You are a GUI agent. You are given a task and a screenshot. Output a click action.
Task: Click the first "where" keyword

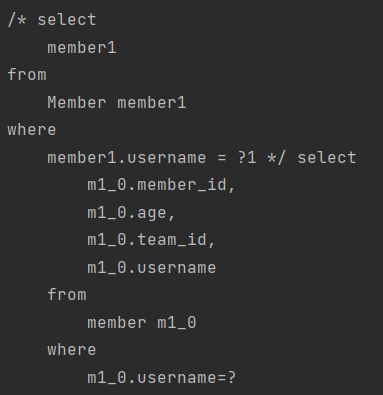32,130
